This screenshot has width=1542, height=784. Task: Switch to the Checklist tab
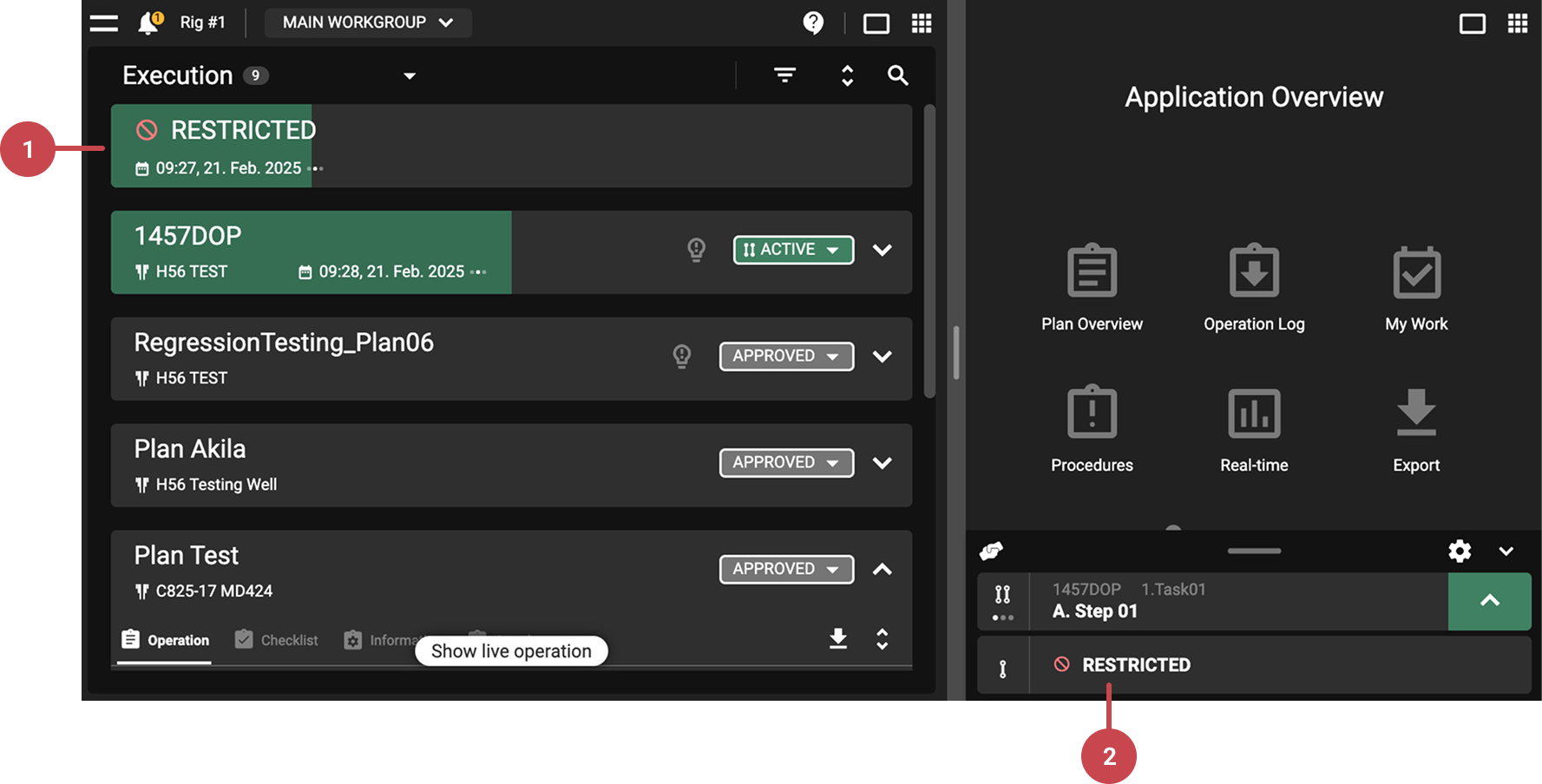click(277, 640)
